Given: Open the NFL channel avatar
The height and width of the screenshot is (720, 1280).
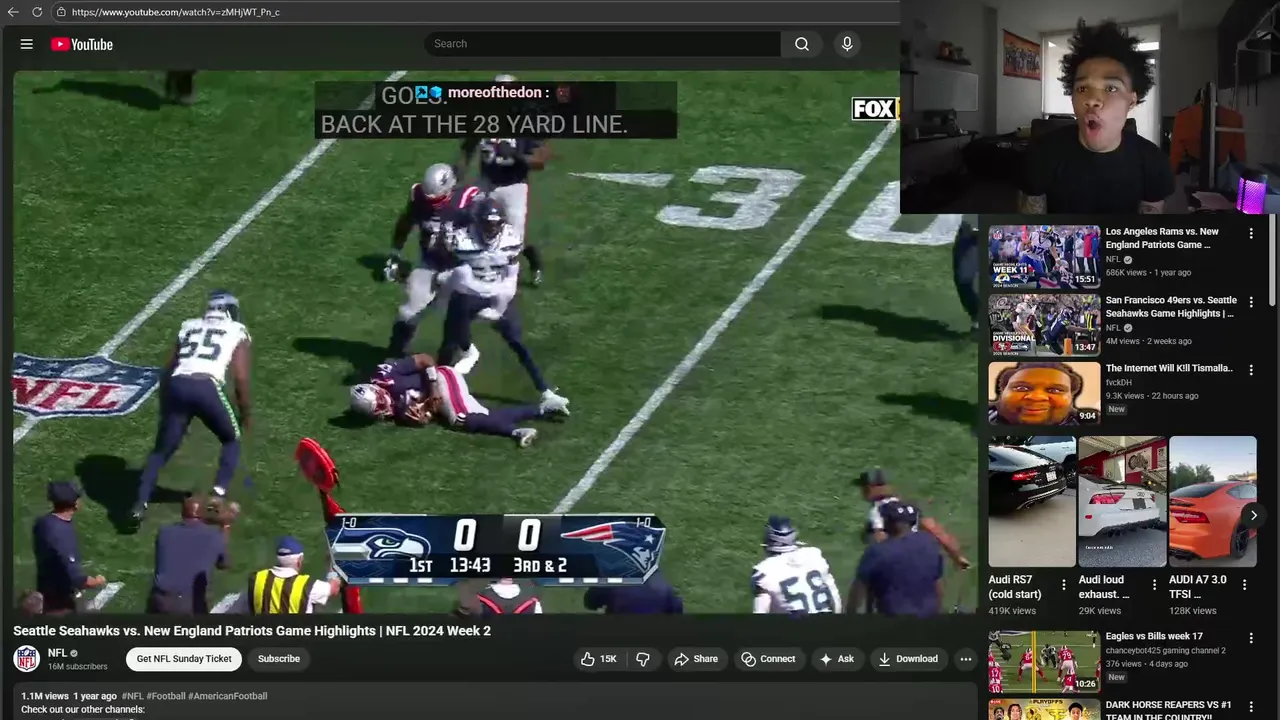Looking at the screenshot, I should pyautogui.click(x=26, y=659).
